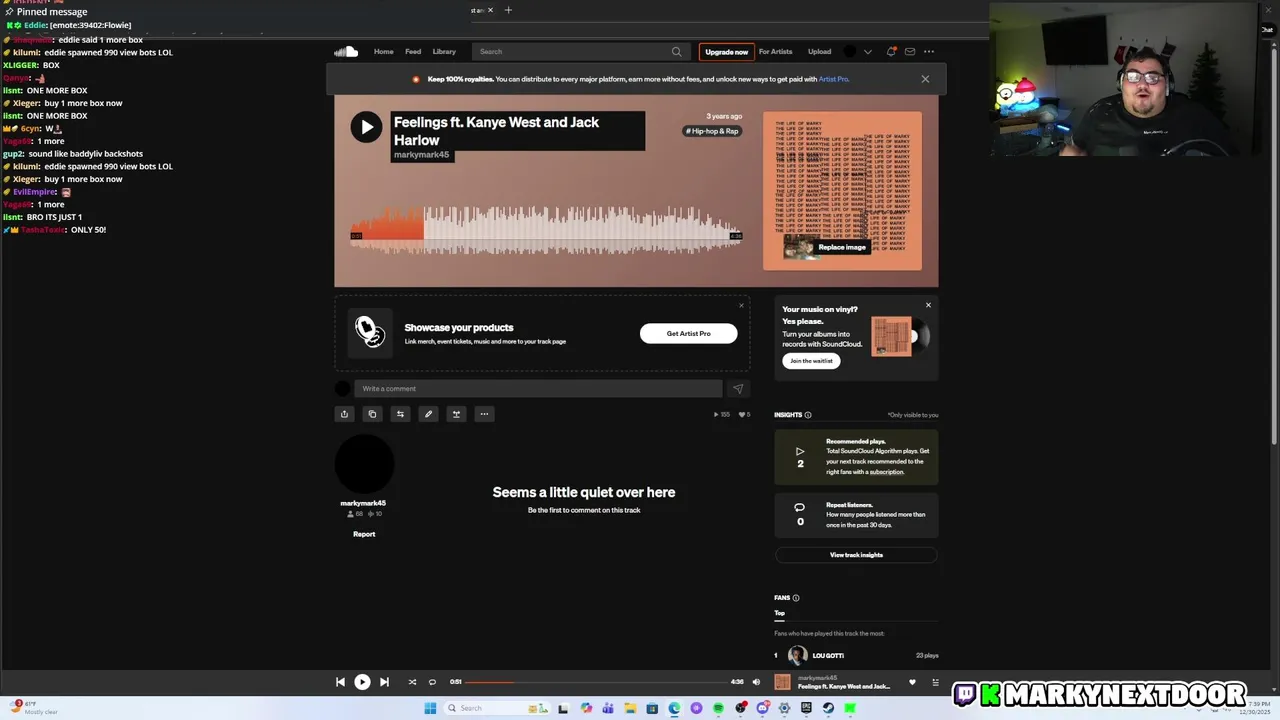Image resolution: width=1280 pixels, height=720 pixels.
Task: Click the Fans info icon
Action: 796,598
